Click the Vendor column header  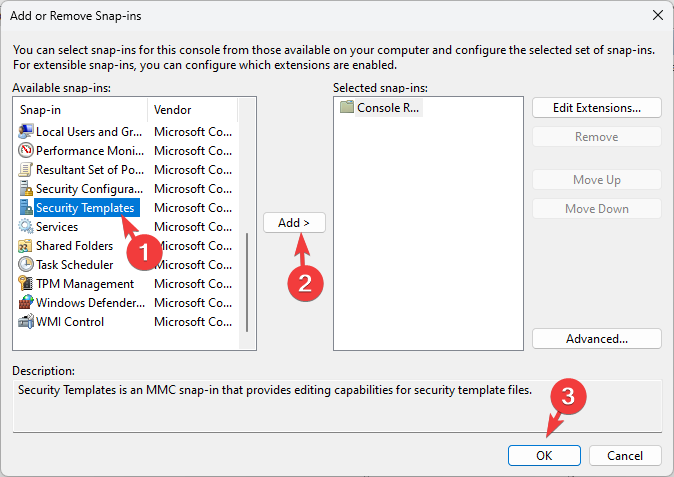[x=193, y=110]
